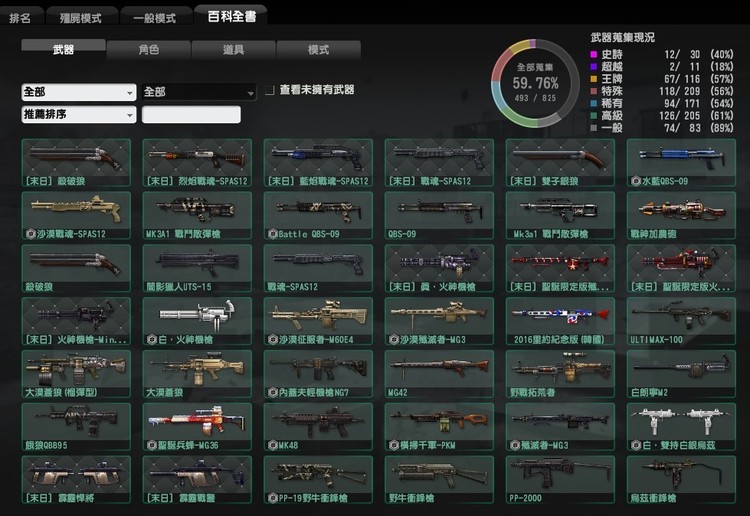Select the 百科全書 tab
This screenshot has width=750, height=516.
click(232, 16)
